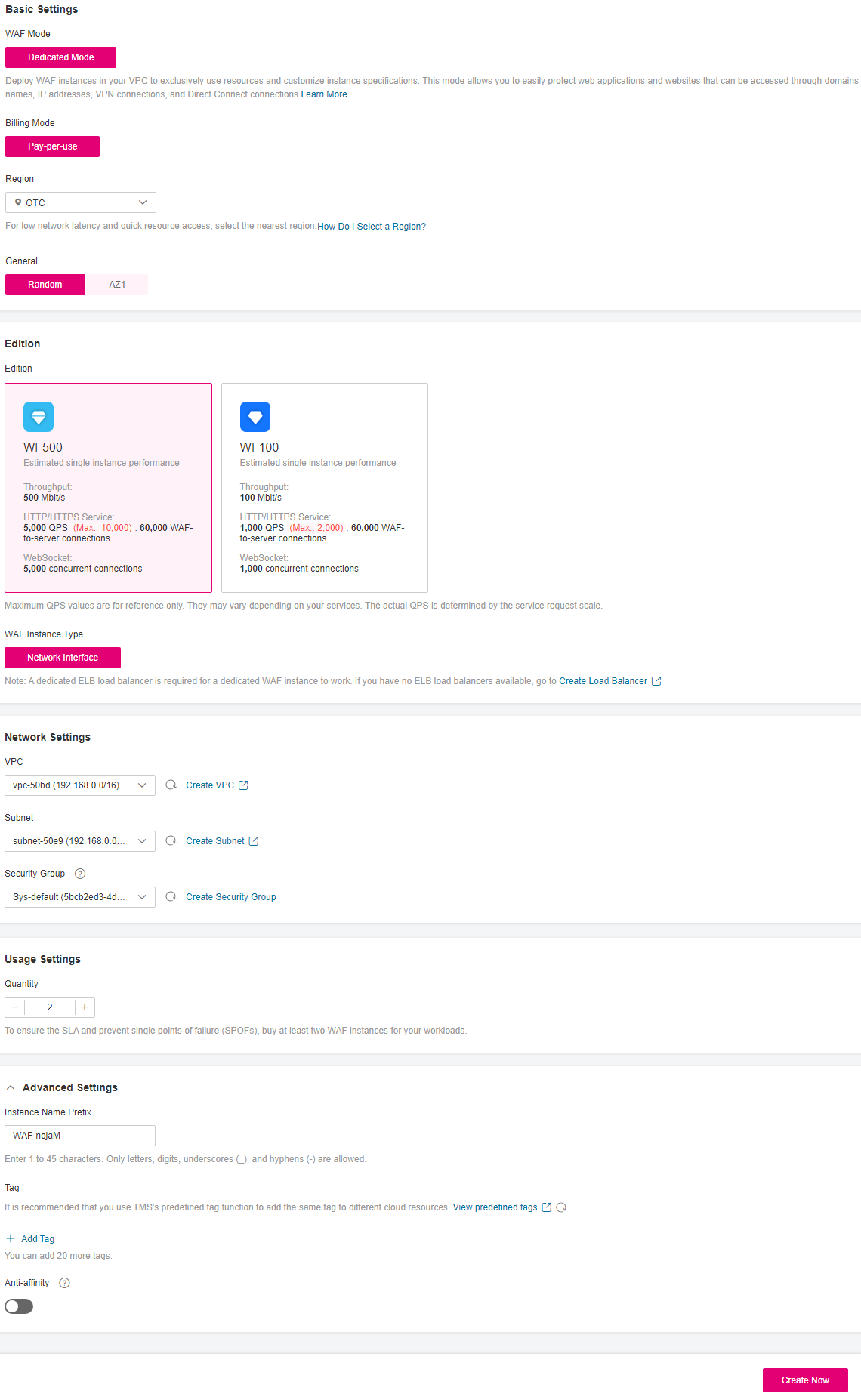Click 'You can add 20 more tags.' text
861x1400 pixels.
point(58,1256)
